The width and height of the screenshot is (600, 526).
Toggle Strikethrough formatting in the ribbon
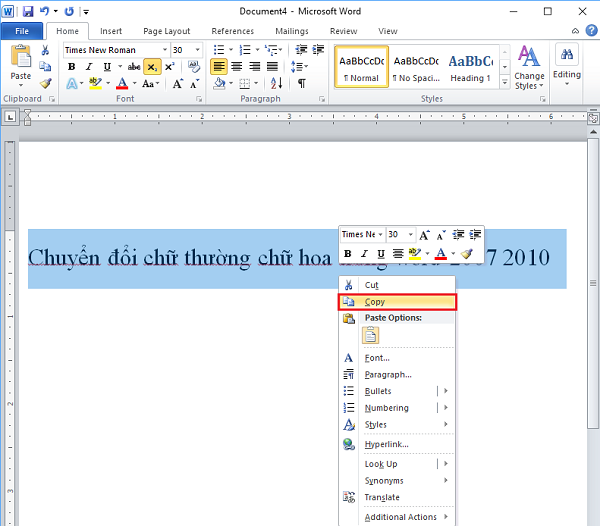point(134,67)
